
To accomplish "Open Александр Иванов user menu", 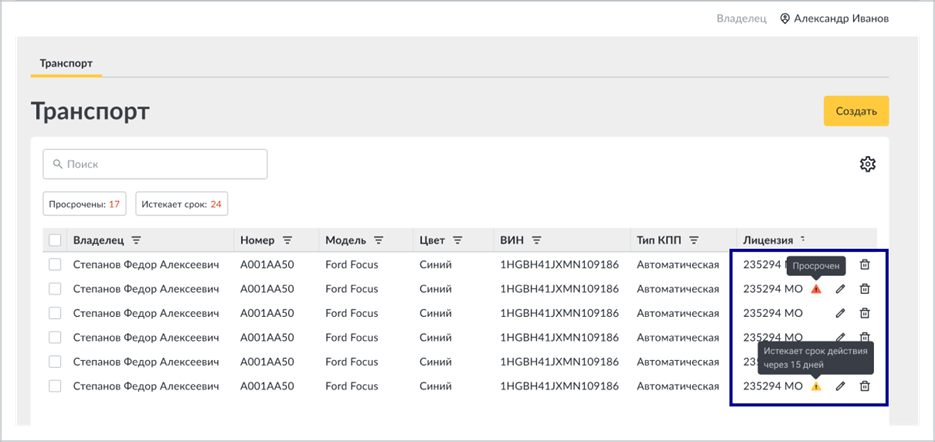I will point(834,18).
